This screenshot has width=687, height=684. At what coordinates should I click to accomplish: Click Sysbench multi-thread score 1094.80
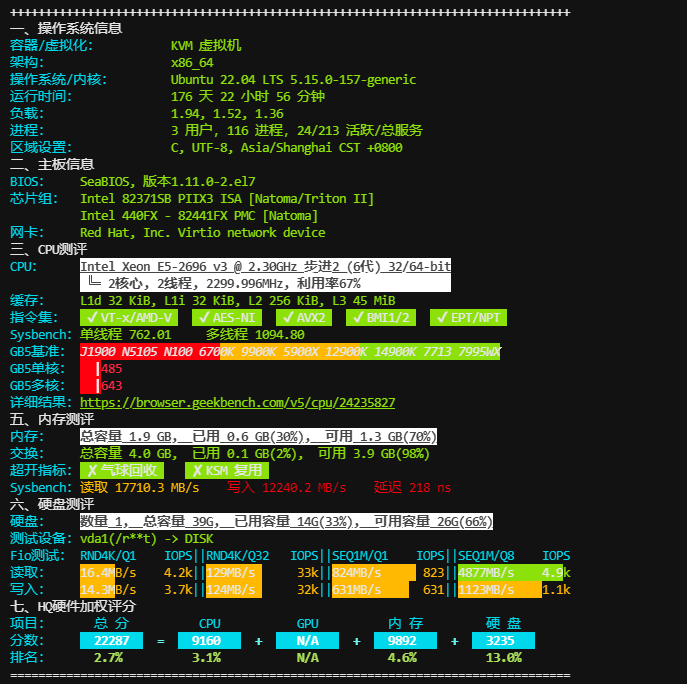point(255,335)
